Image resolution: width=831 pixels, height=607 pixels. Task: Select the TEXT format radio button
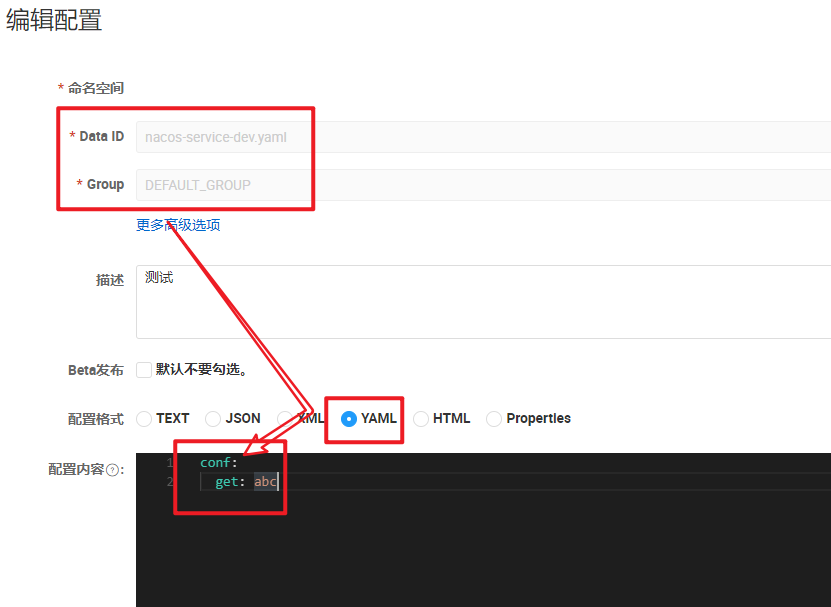[x=144, y=419]
